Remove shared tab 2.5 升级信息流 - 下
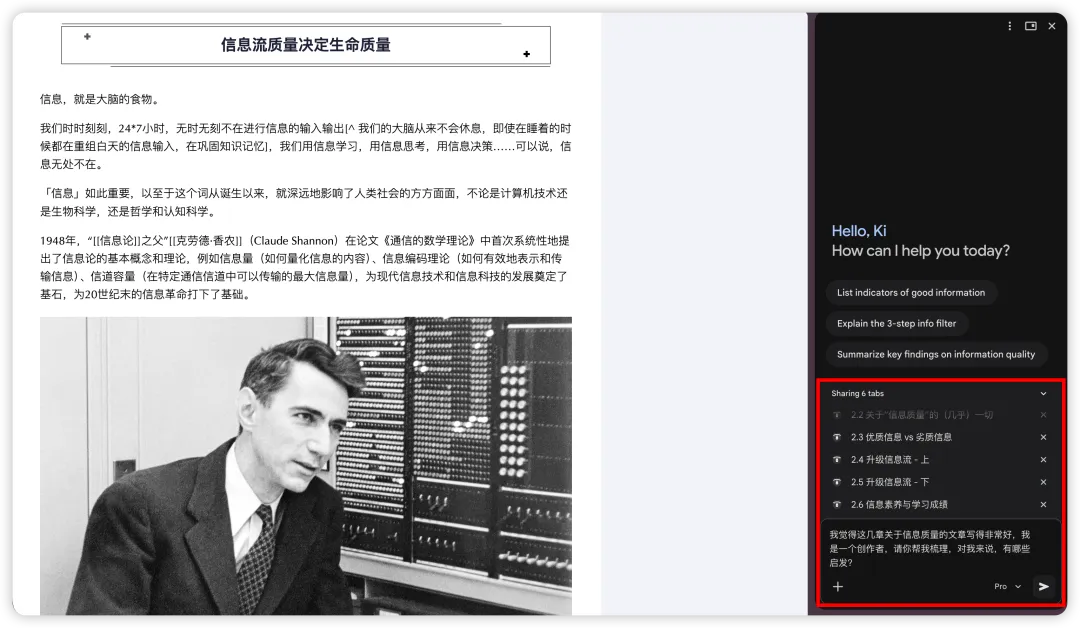Viewport: 1080px width, 628px height. [1043, 482]
